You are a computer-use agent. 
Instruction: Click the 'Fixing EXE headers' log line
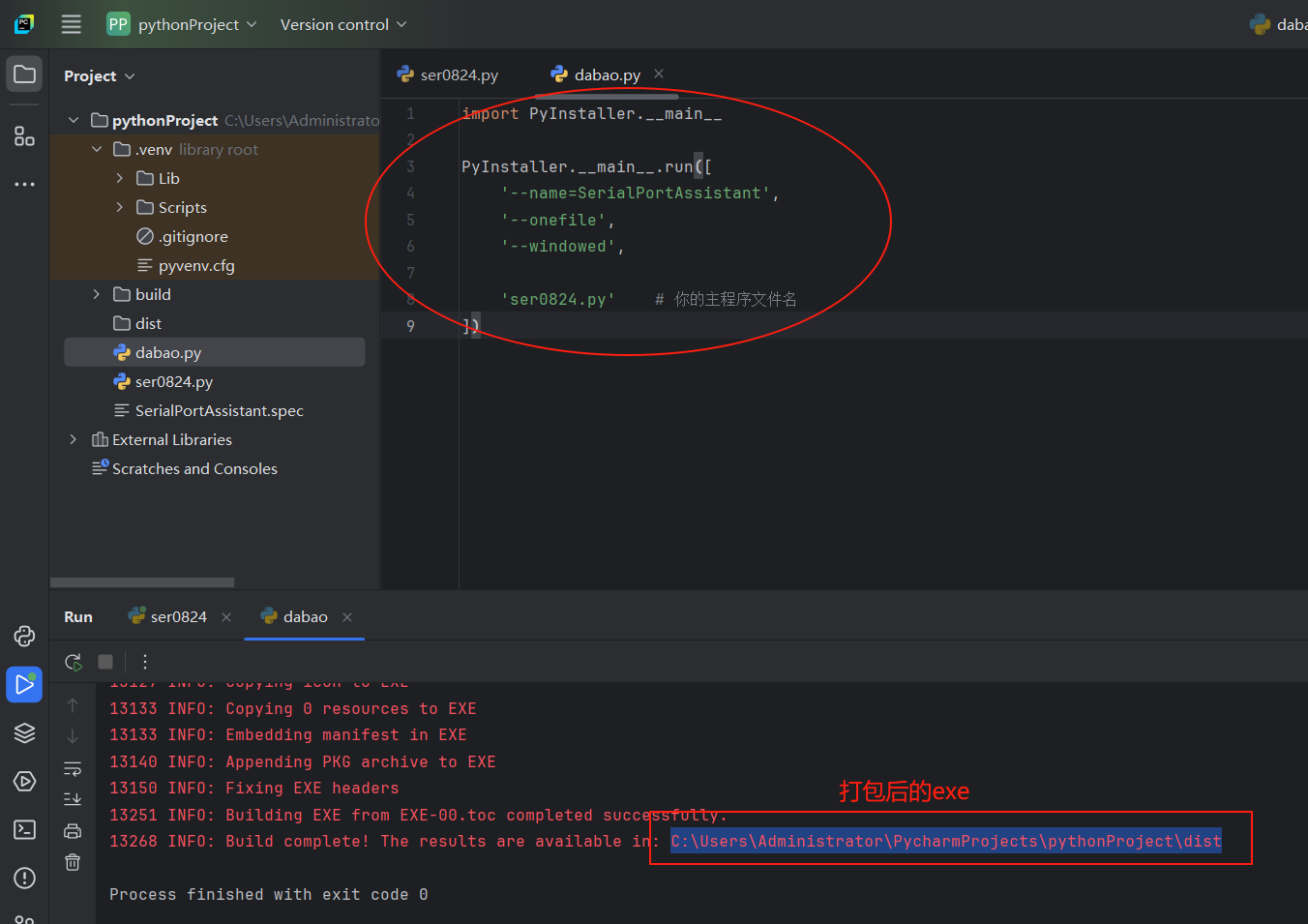click(254, 788)
